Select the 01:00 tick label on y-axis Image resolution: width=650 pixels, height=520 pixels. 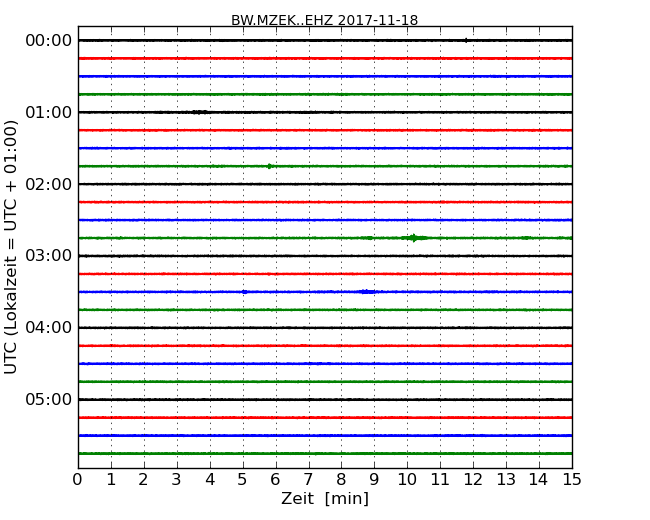pyautogui.click(x=48, y=112)
